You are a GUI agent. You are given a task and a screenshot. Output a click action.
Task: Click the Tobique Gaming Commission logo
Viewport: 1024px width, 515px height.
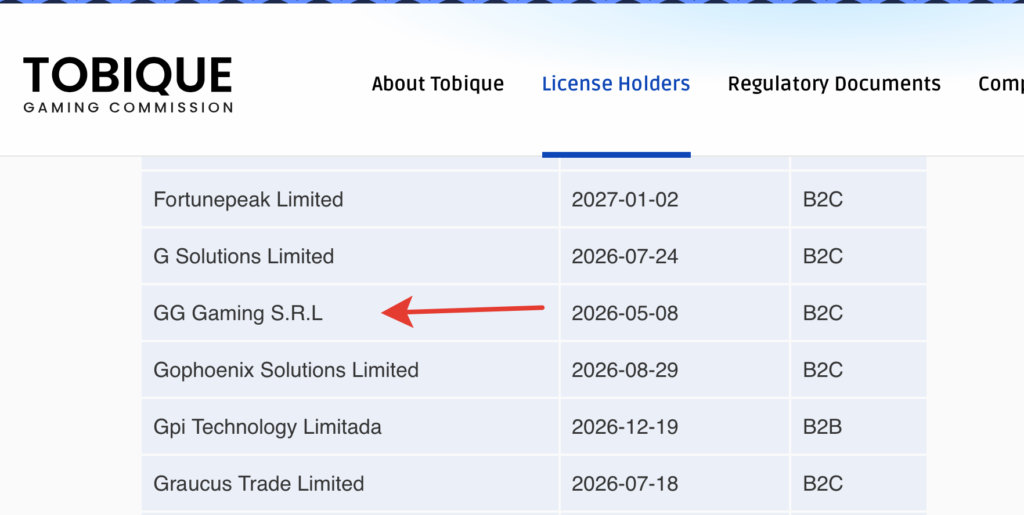click(128, 84)
